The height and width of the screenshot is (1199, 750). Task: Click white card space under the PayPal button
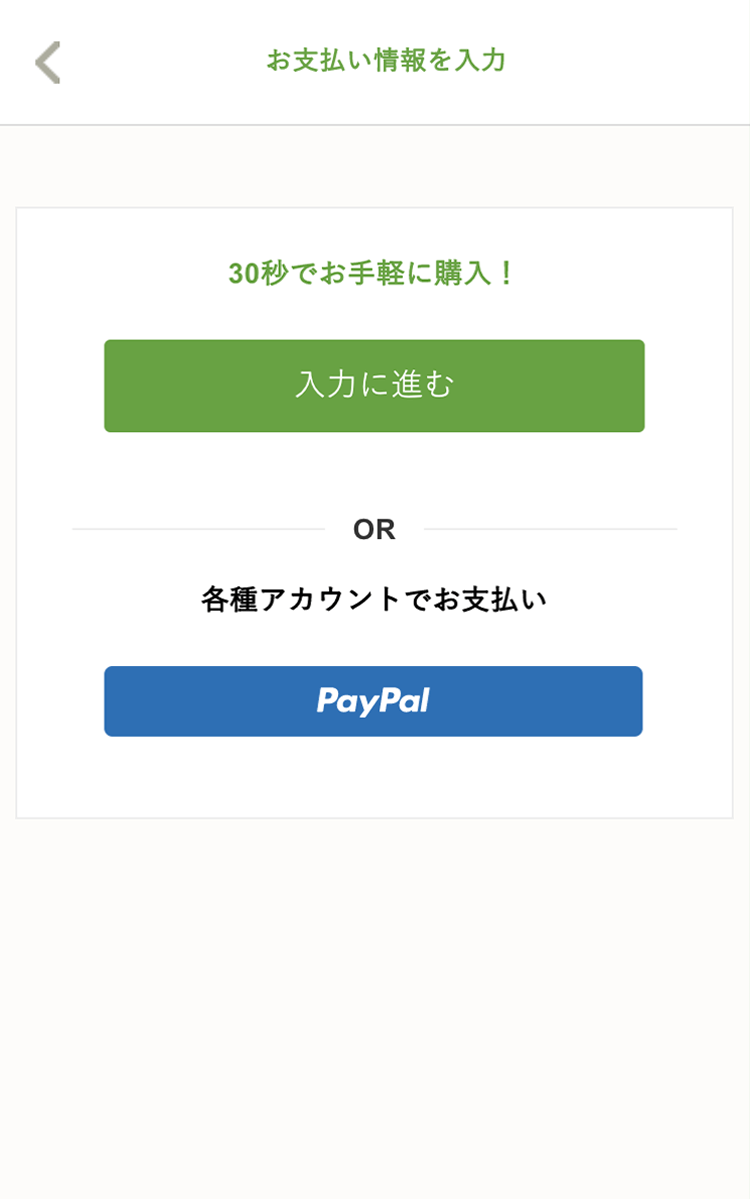(x=375, y=776)
